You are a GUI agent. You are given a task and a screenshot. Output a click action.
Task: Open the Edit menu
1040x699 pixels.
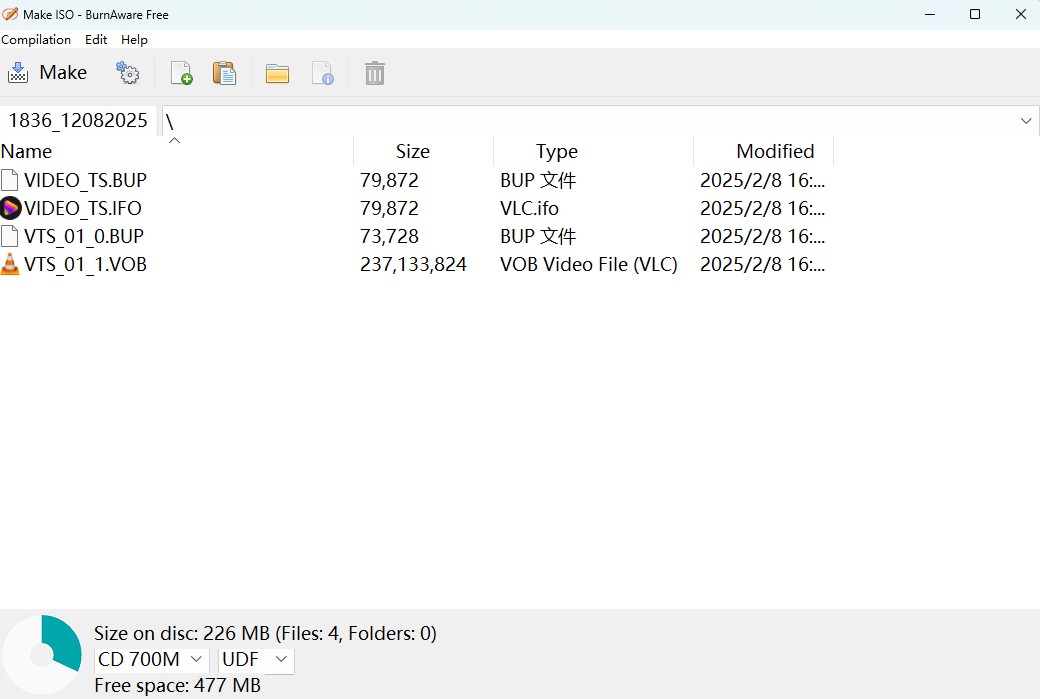click(96, 40)
